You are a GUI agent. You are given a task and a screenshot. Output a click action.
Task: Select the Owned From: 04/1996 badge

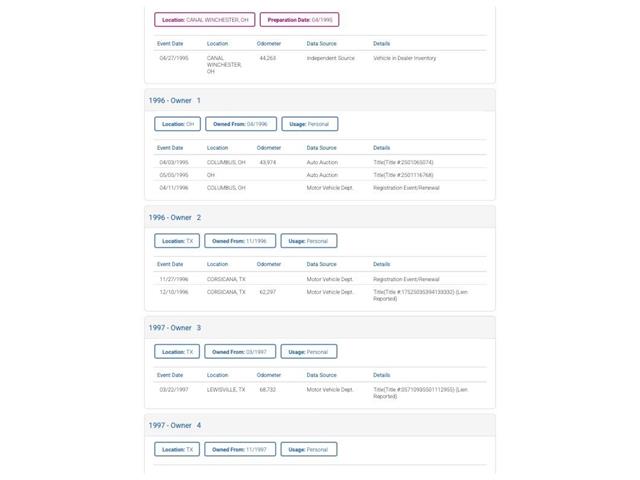tap(240, 124)
